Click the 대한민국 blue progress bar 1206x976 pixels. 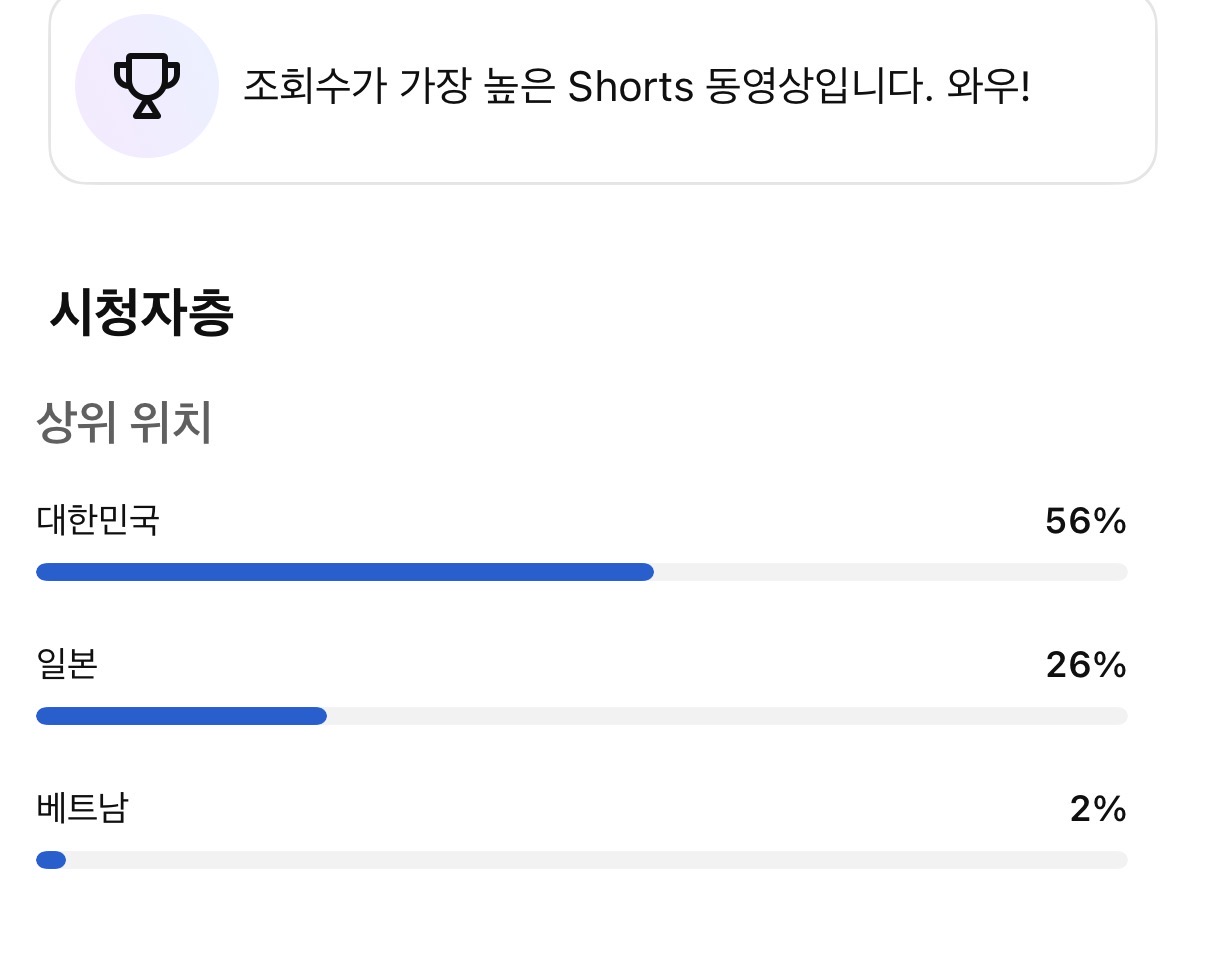tap(344, 572)
